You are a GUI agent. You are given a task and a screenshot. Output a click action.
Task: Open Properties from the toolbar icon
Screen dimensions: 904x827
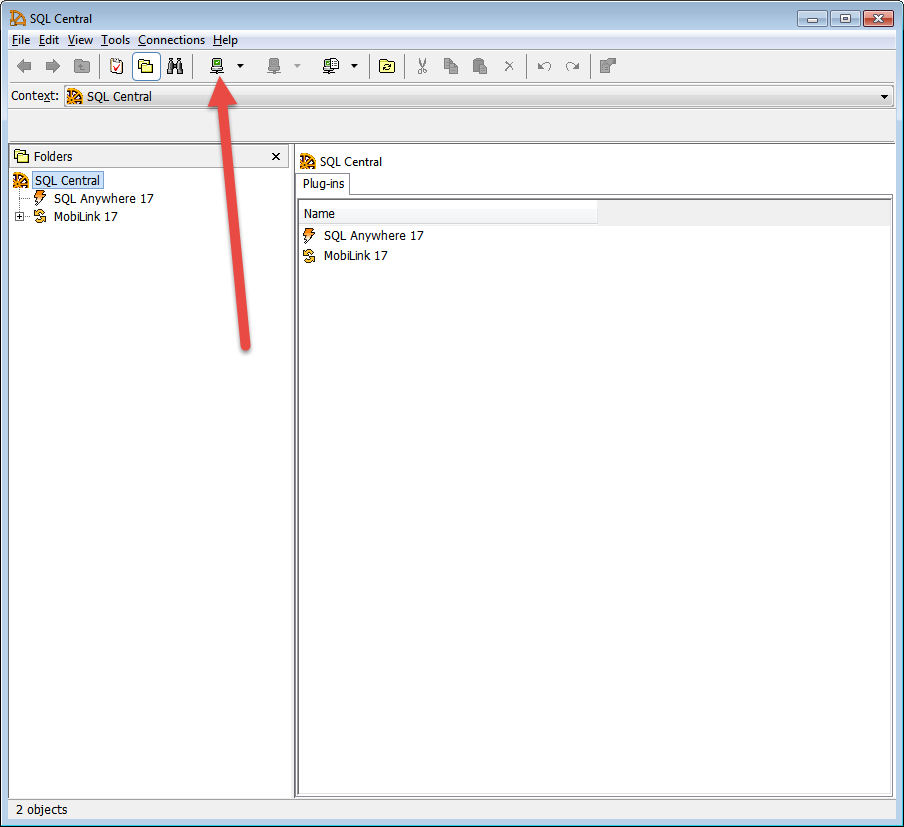tap(608, 66)
